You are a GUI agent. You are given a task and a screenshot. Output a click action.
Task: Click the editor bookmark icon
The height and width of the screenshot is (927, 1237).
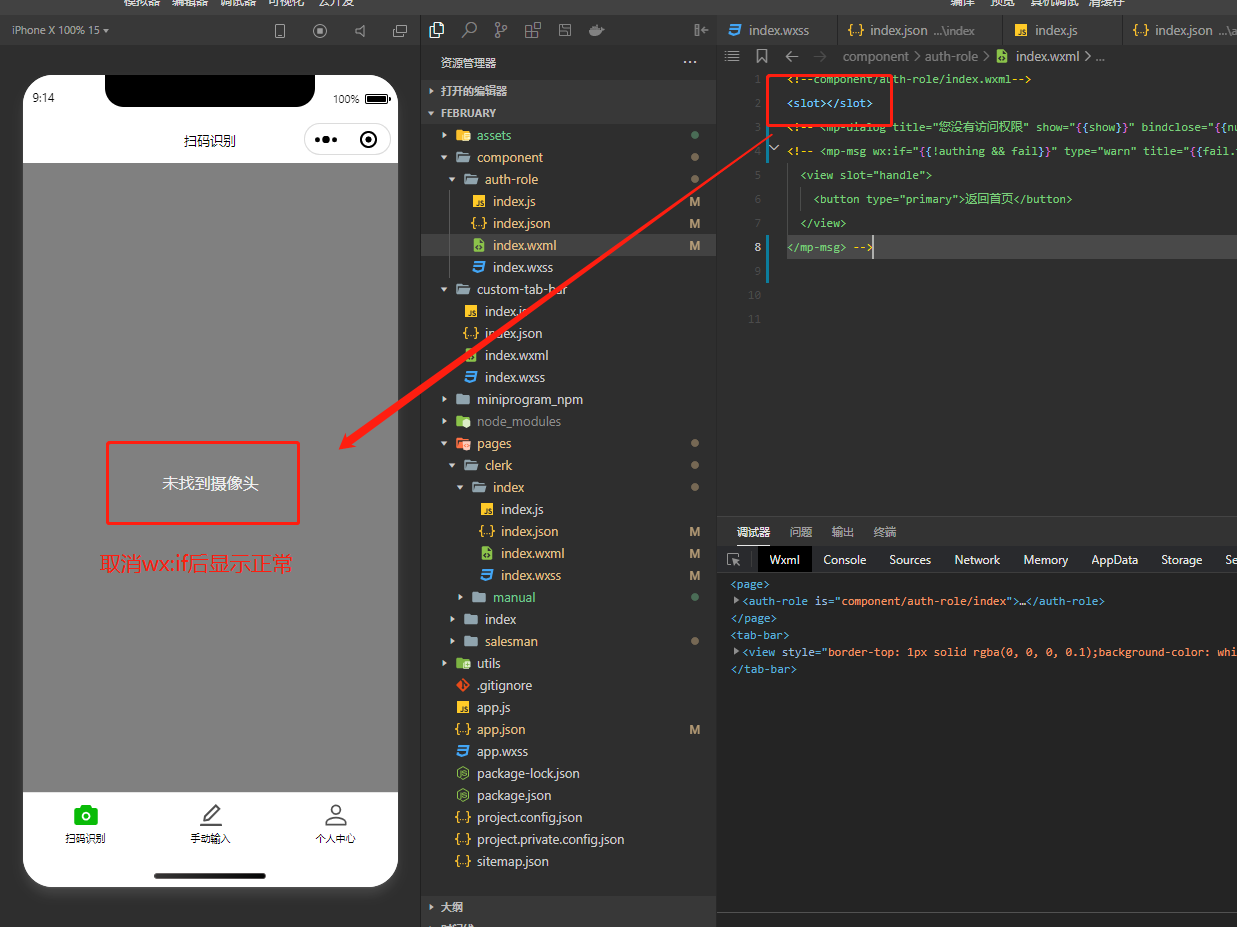pyautogui.click(x=762, y=56)
